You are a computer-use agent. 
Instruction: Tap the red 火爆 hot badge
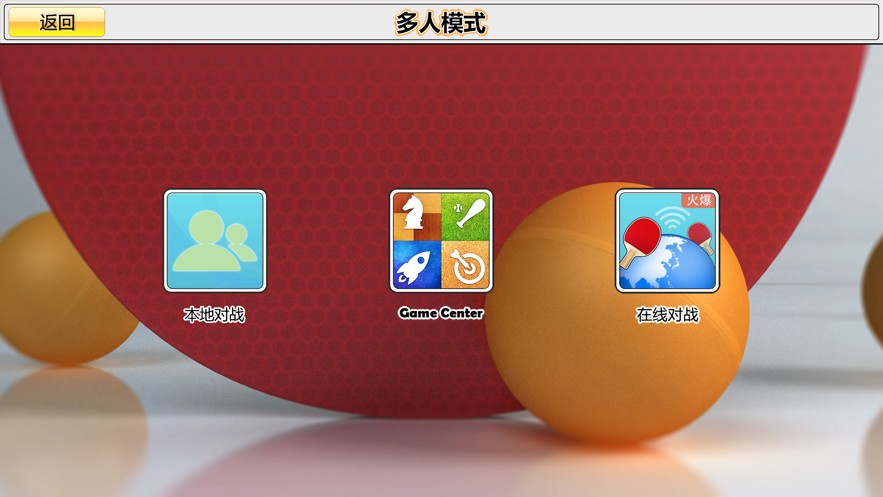698,200
